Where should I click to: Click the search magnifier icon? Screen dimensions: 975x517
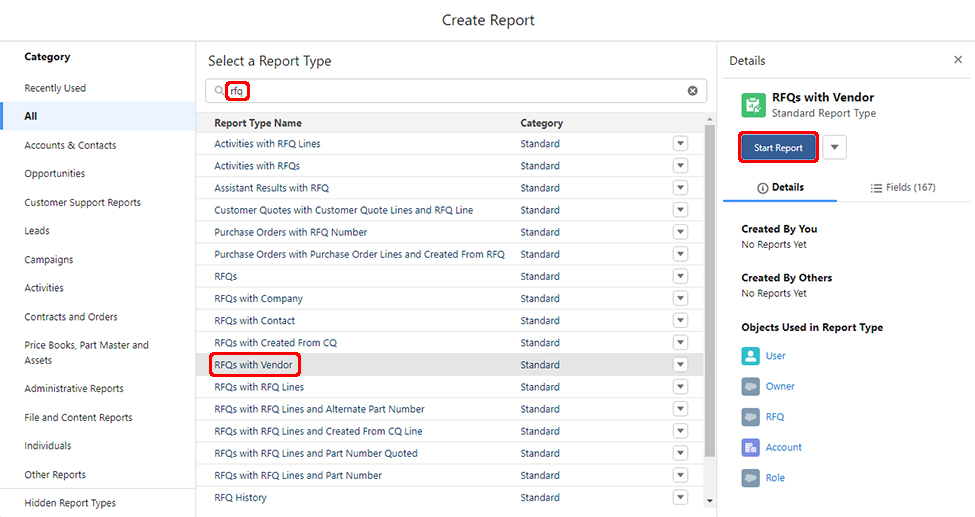pyautogui.click(x=219, y=91)
